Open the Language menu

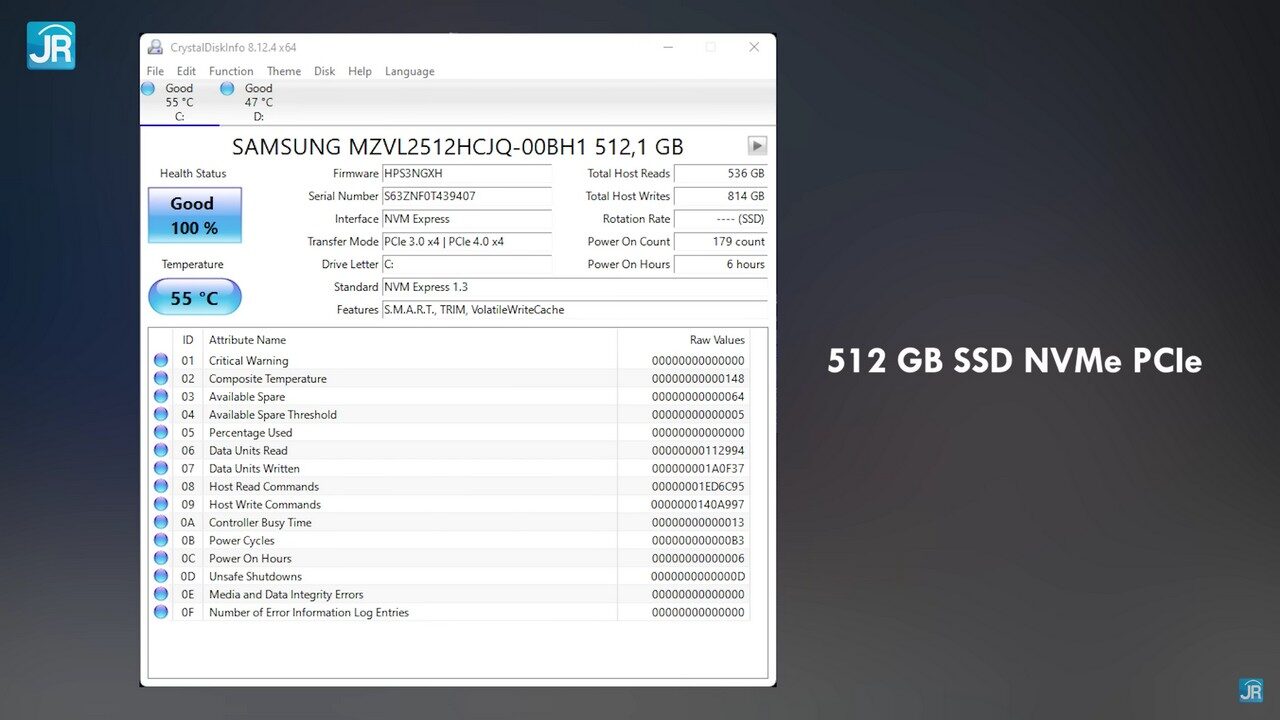[x=410, y=71]
